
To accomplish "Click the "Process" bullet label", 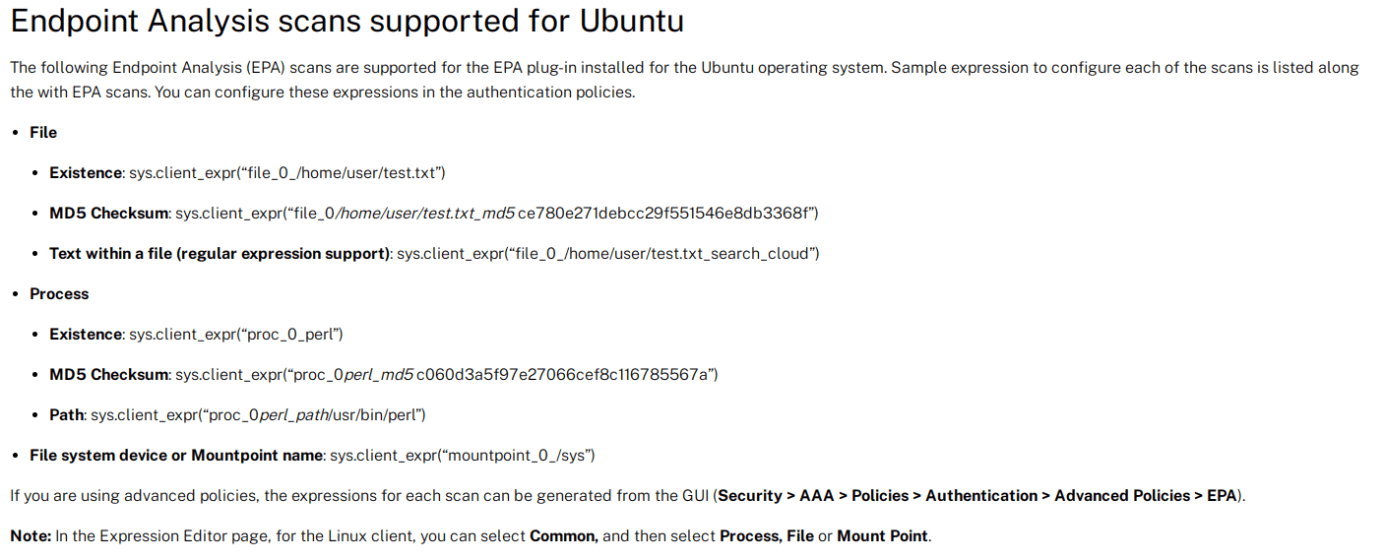I will click(x=59, y=294).
